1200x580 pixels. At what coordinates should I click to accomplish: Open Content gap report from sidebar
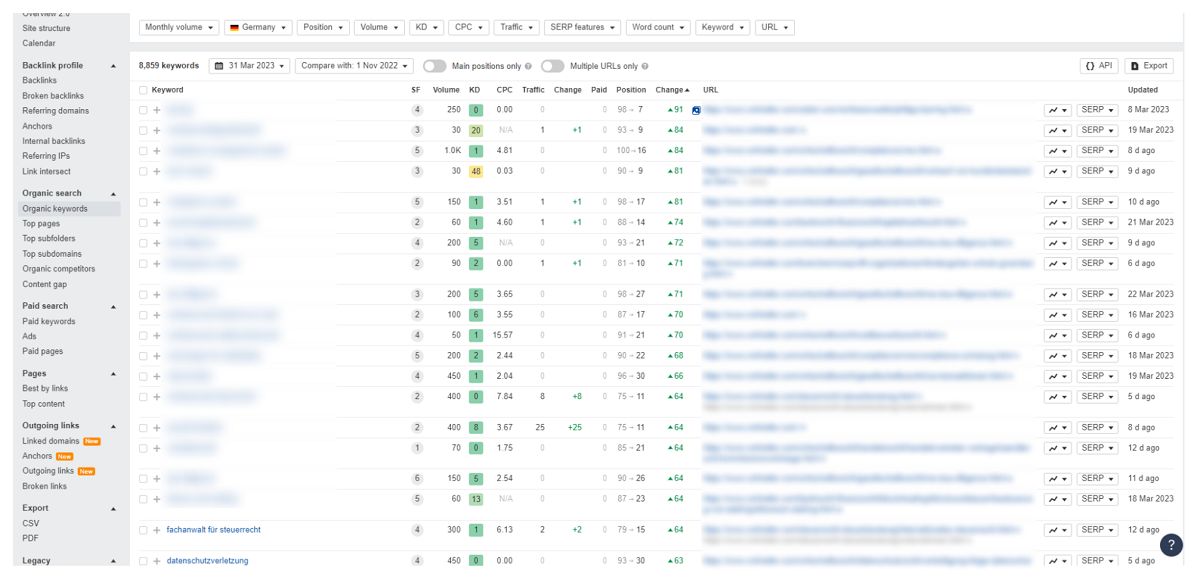pyautogui.click(x=46, y=284)
